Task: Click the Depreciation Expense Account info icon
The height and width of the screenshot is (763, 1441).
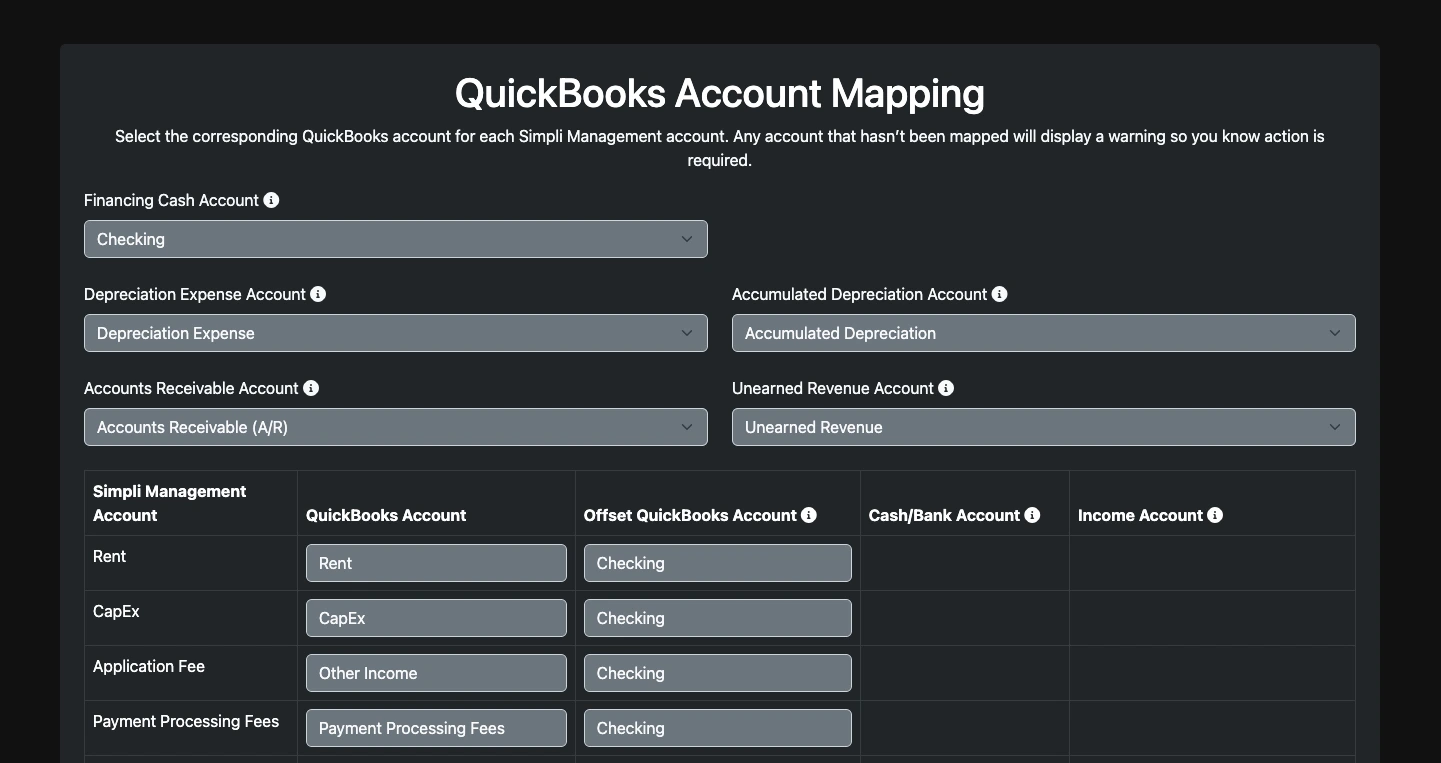Action: 319,294
